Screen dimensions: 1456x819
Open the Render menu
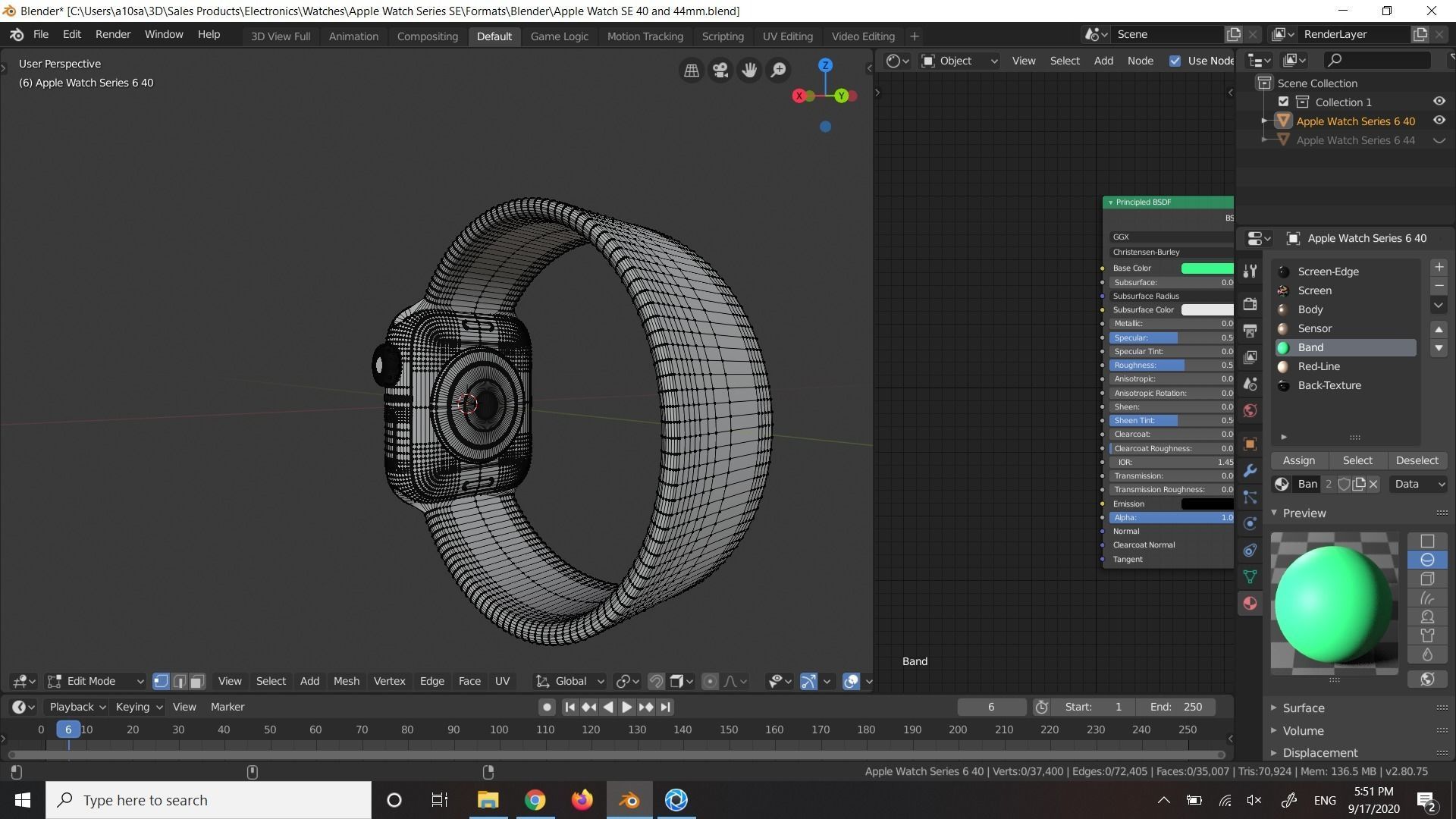click(x=113, y=35)
